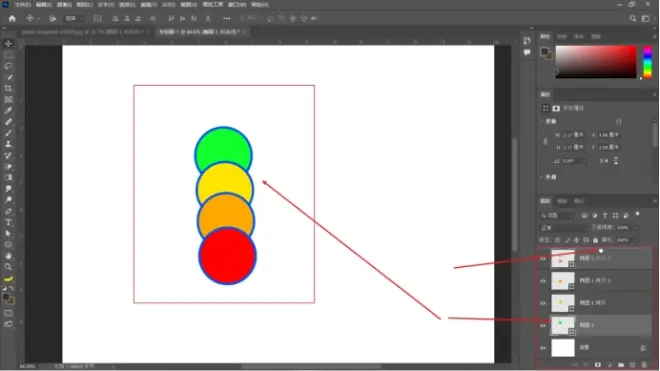This screenshot has height=371, width=660.
Task: Open the layer blend mode dropdown
Action: 563,228
